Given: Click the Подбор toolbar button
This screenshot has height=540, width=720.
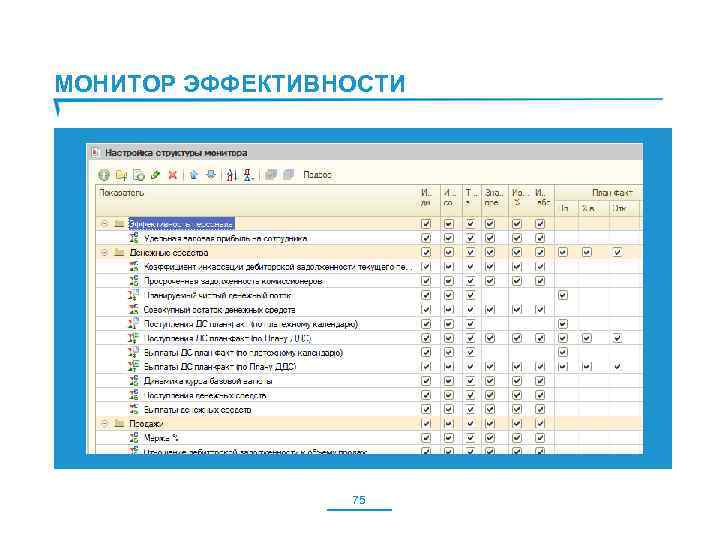Looking at the screenshot, I should pyautogui.click(x=317, y=175).
